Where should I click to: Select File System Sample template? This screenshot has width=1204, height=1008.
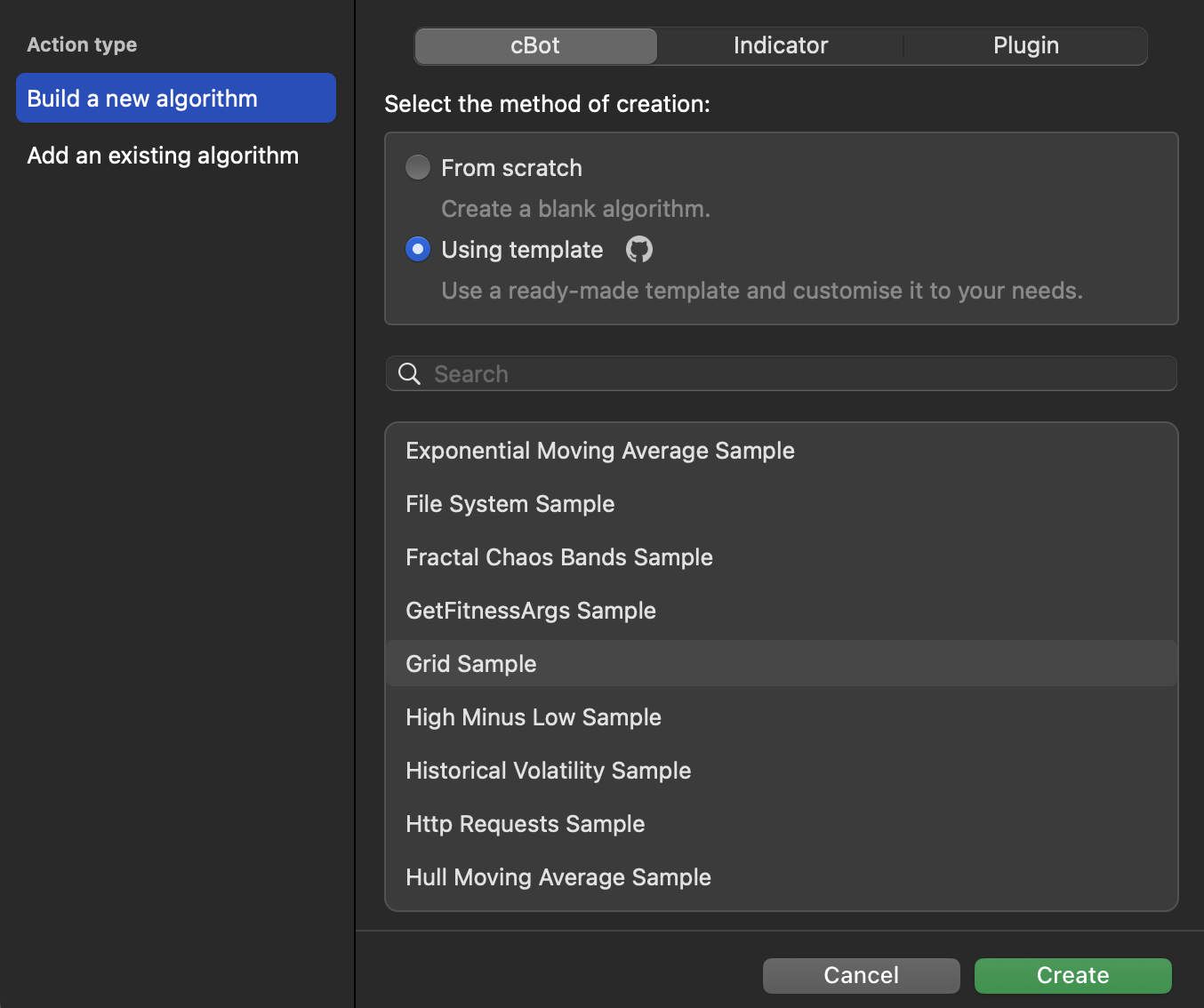click(x=510, y=504)
